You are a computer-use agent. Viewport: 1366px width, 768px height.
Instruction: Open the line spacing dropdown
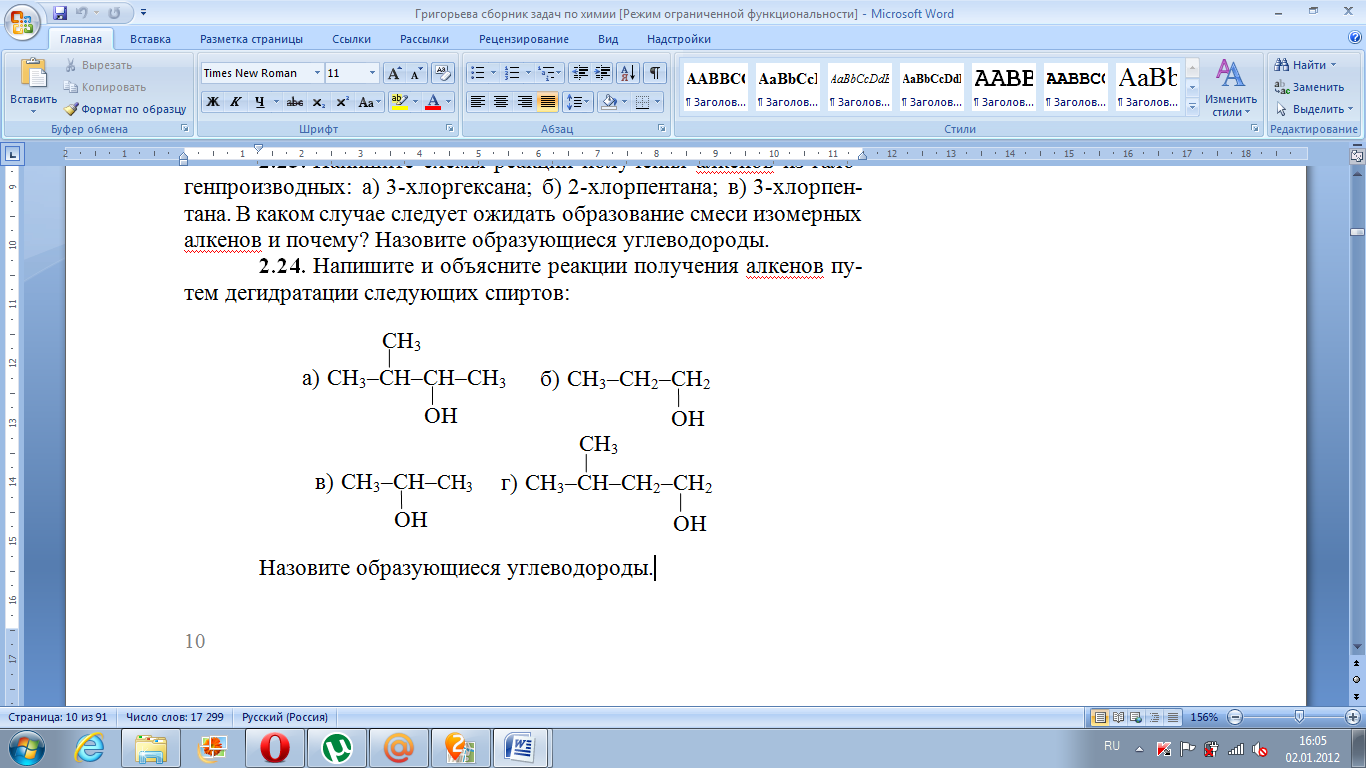577,102
